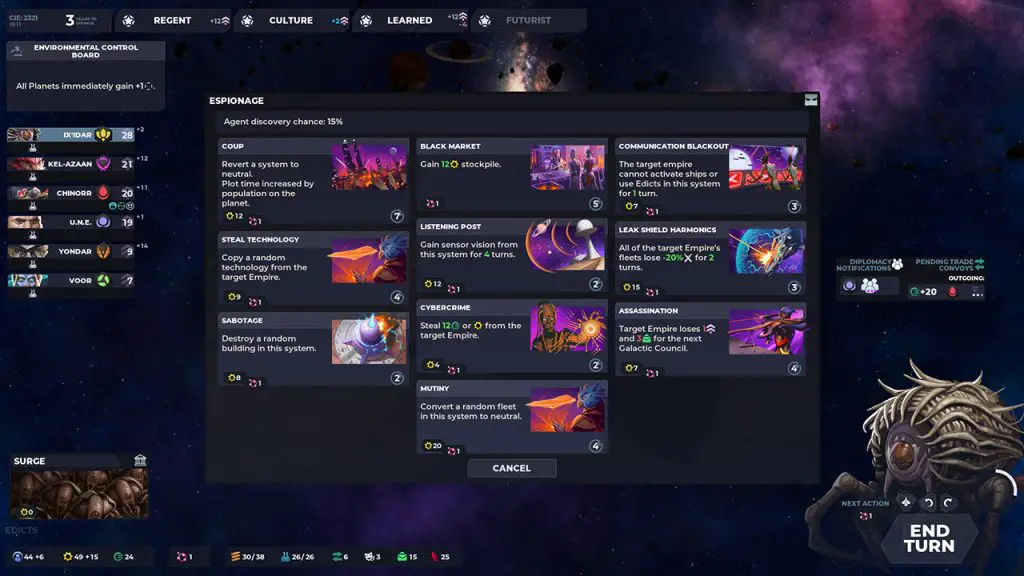Open the Regent council tab

(173, 20)
